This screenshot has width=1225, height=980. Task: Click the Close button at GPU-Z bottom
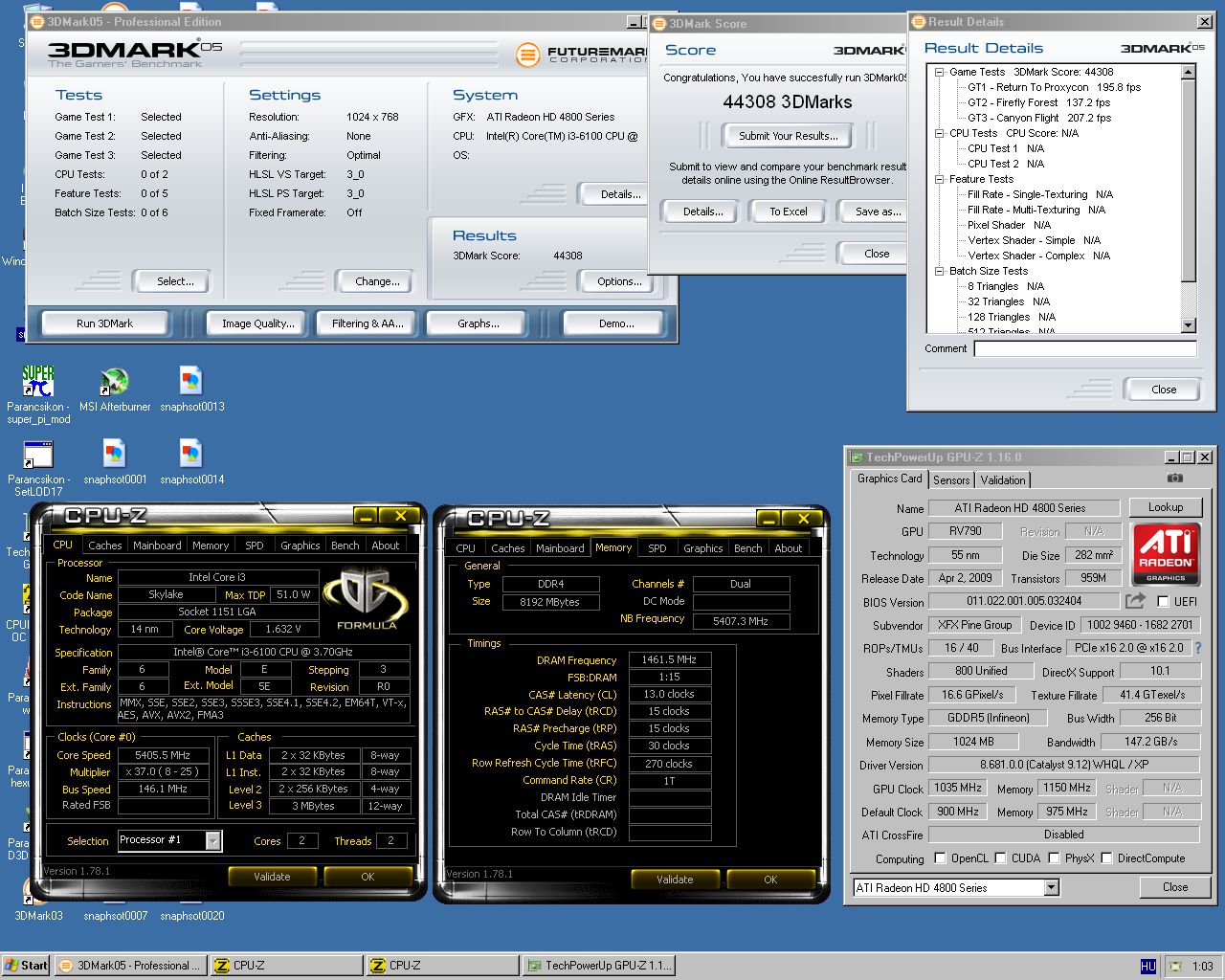[x=1174, y=887]
